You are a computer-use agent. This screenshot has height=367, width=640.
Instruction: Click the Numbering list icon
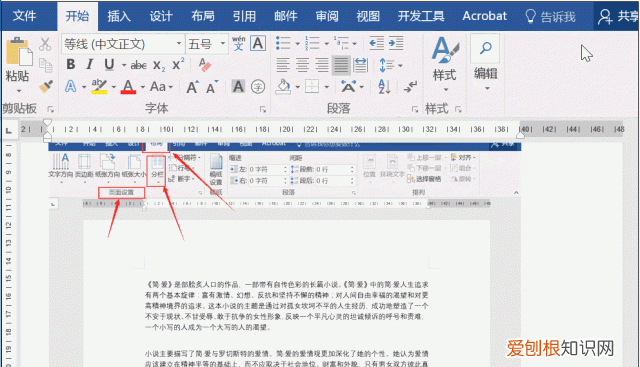313,43
